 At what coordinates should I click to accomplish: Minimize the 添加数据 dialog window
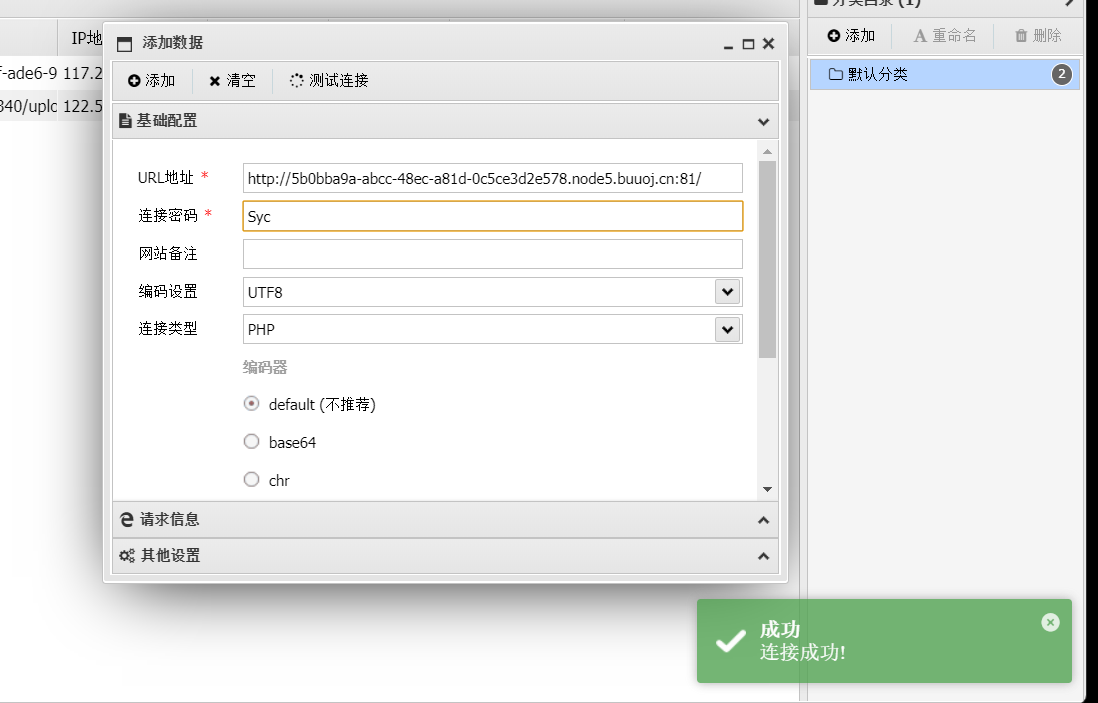point(729,44)
